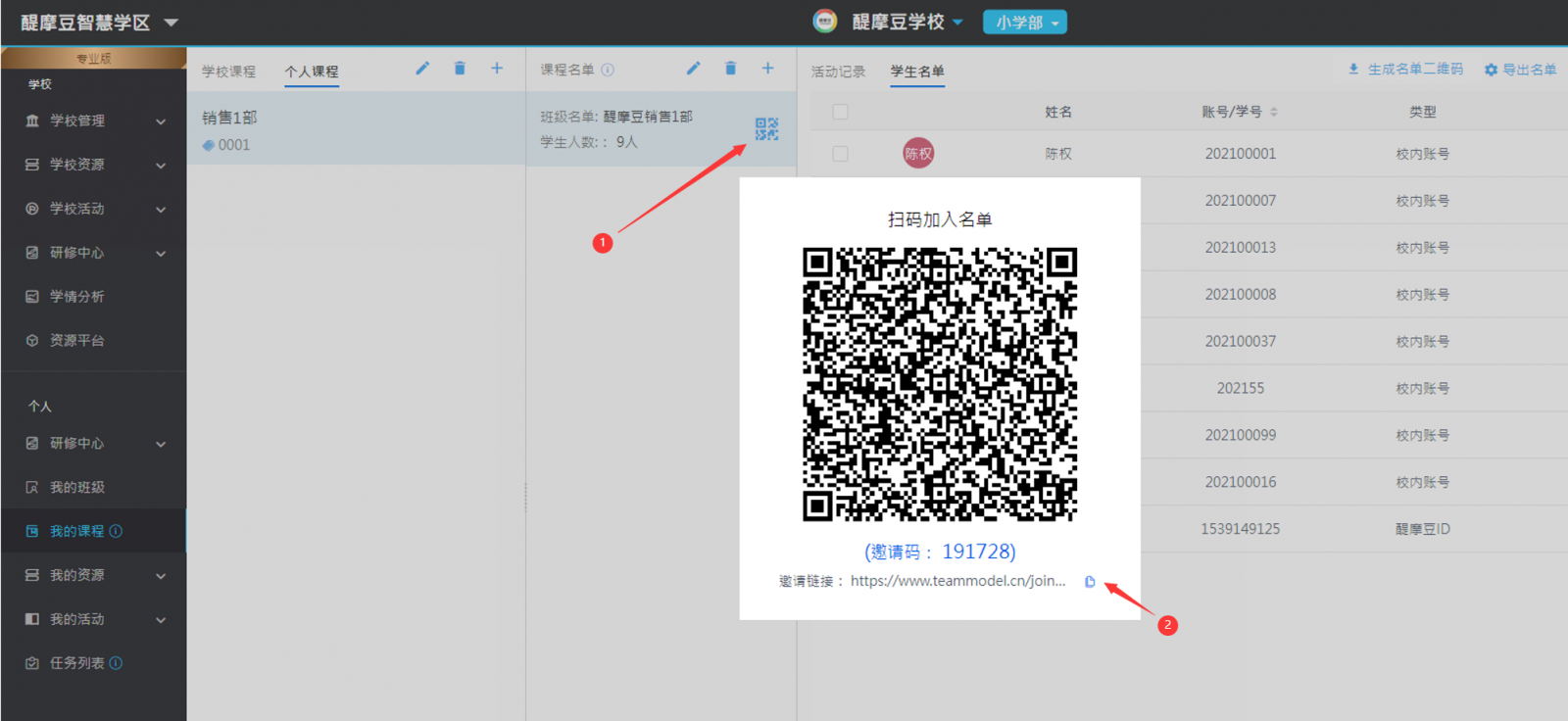Toggle the select-all checkbox in table header

point(840,112)
